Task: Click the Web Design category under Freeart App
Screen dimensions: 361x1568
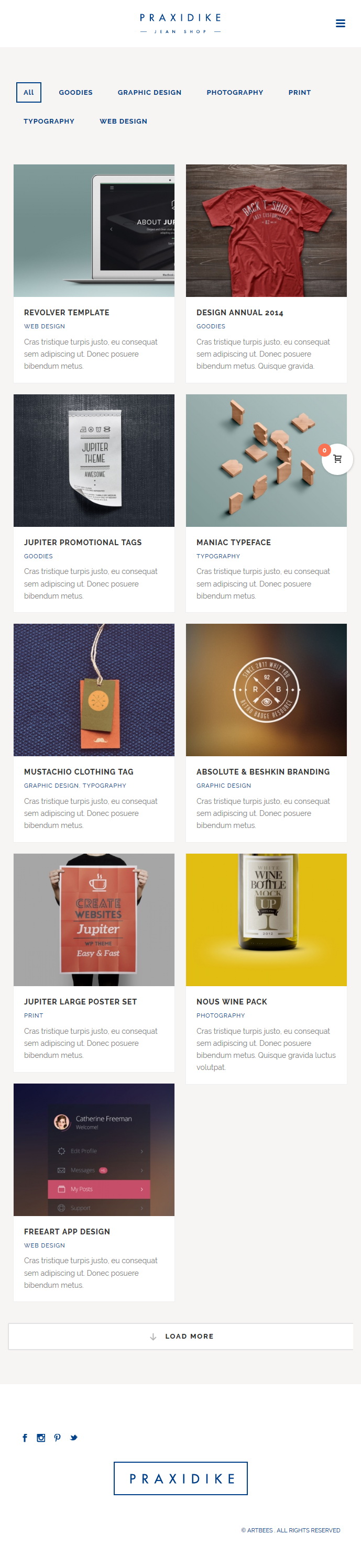Action: click(x=45, y=1245)
